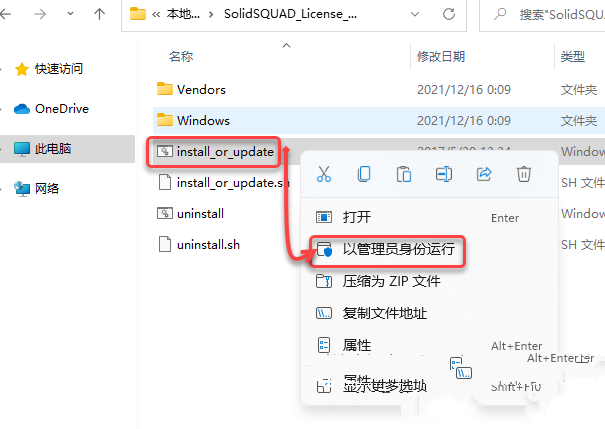Click the Paste clipboard icon
Image resolution: width=605 pixels, height=429 pixels.
[x=404, y=174]
